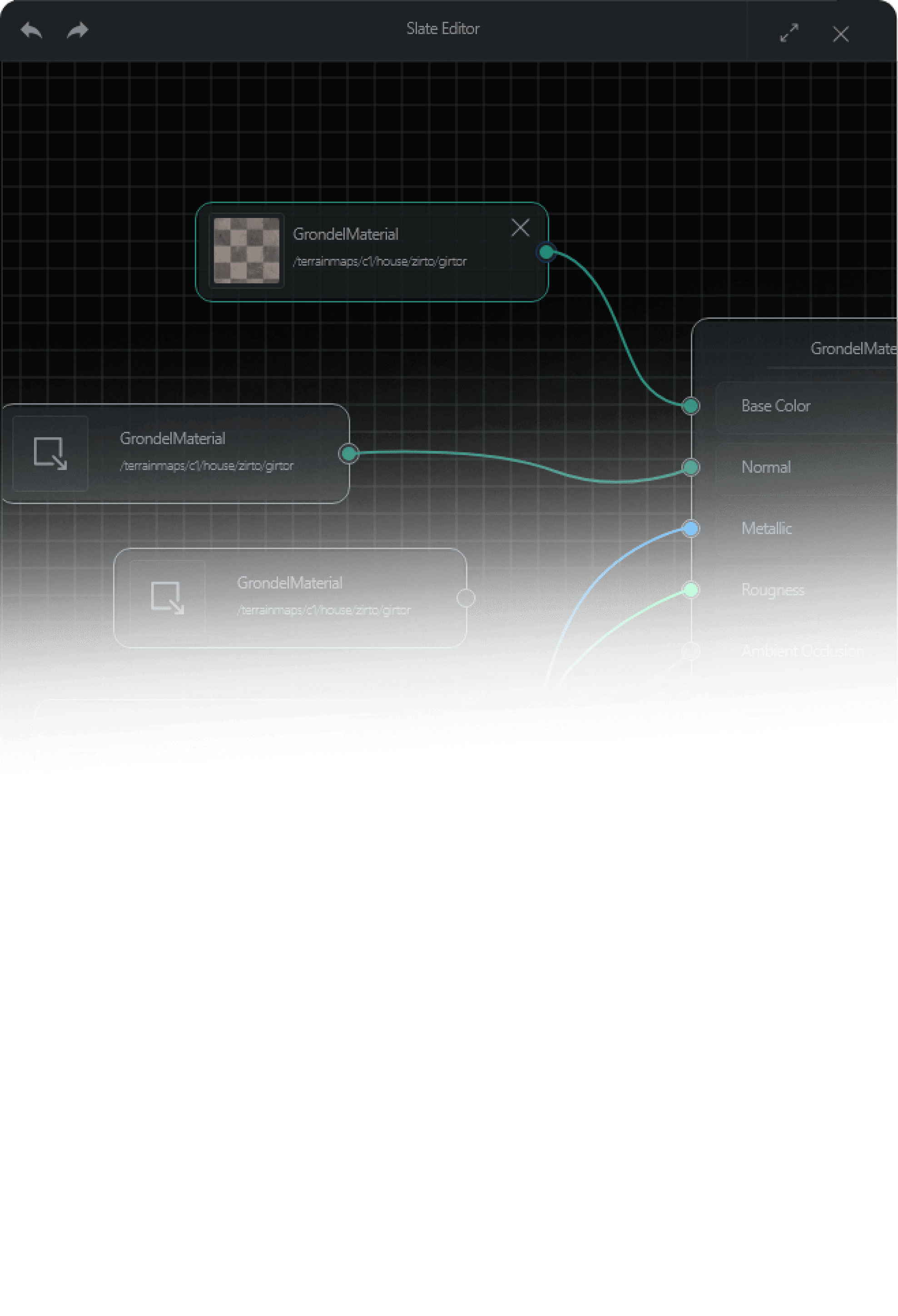Click the Base Color input socket
The height and width of the screenshot is (1316, 898).
click(x=690, y=406)
